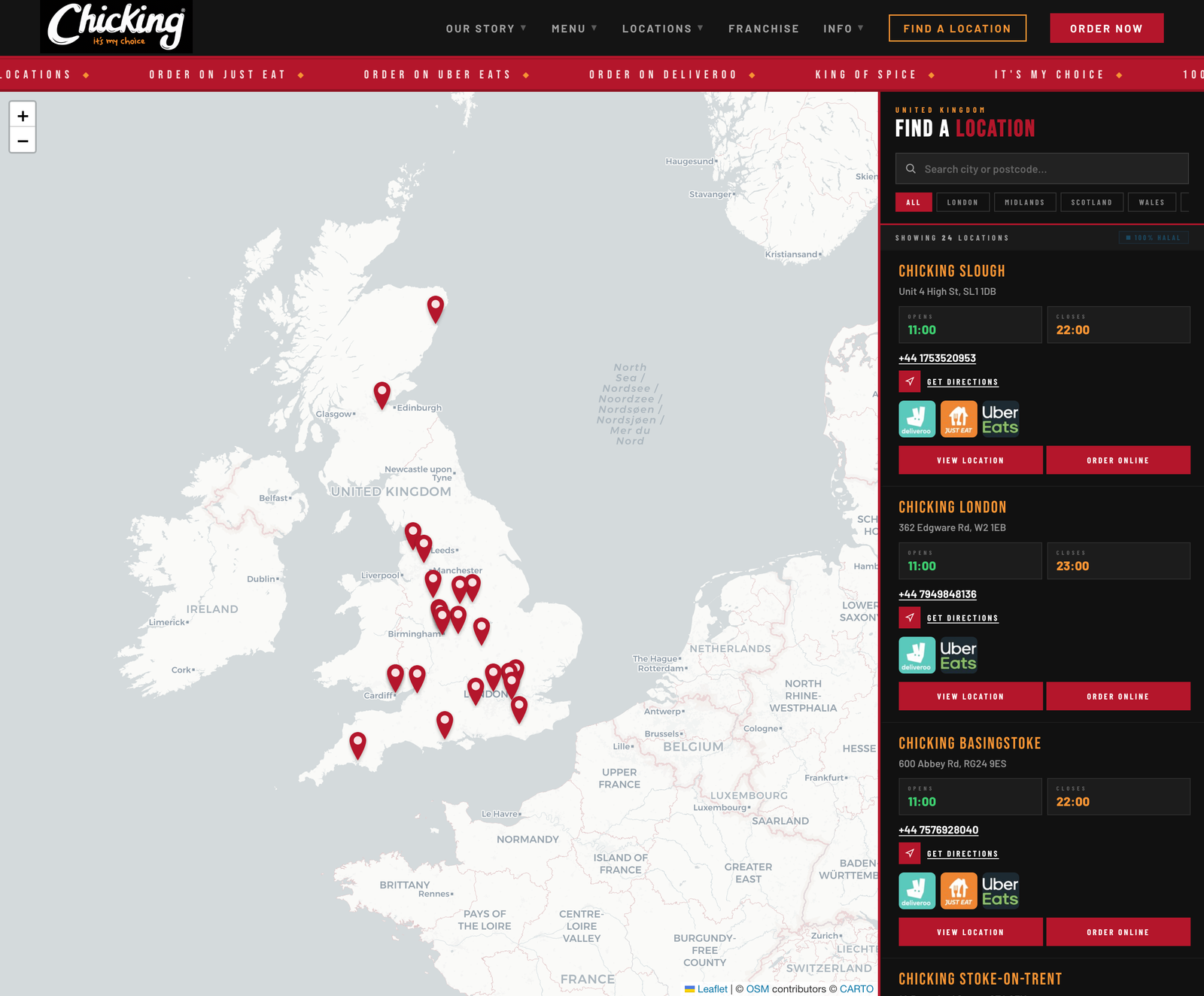Filter locations by Wales

(1151, 202)
